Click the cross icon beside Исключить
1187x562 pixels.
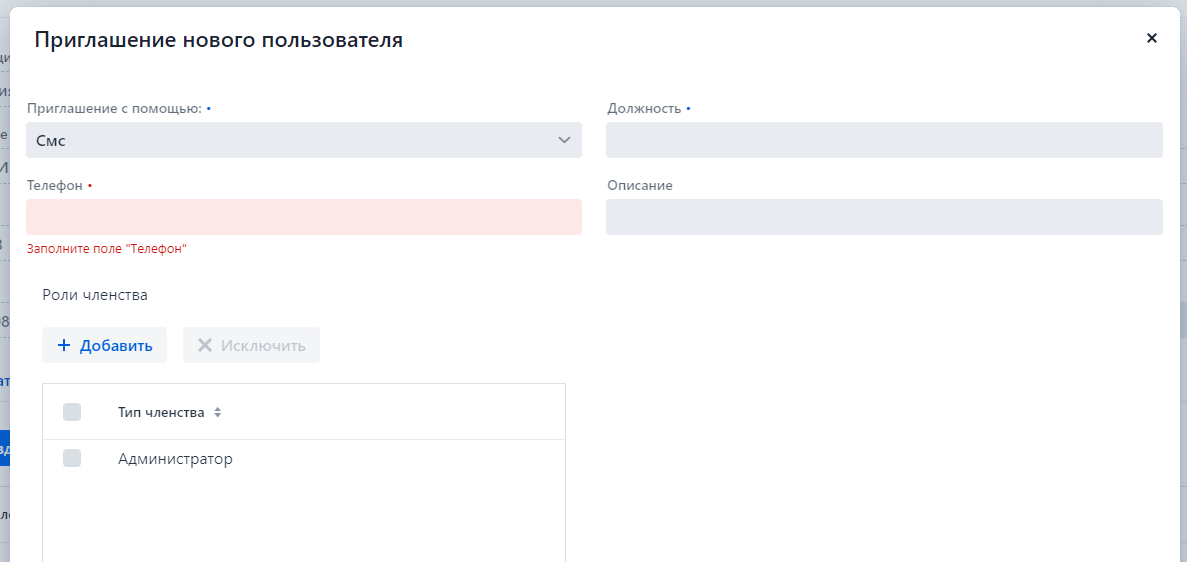coord(205,345)
